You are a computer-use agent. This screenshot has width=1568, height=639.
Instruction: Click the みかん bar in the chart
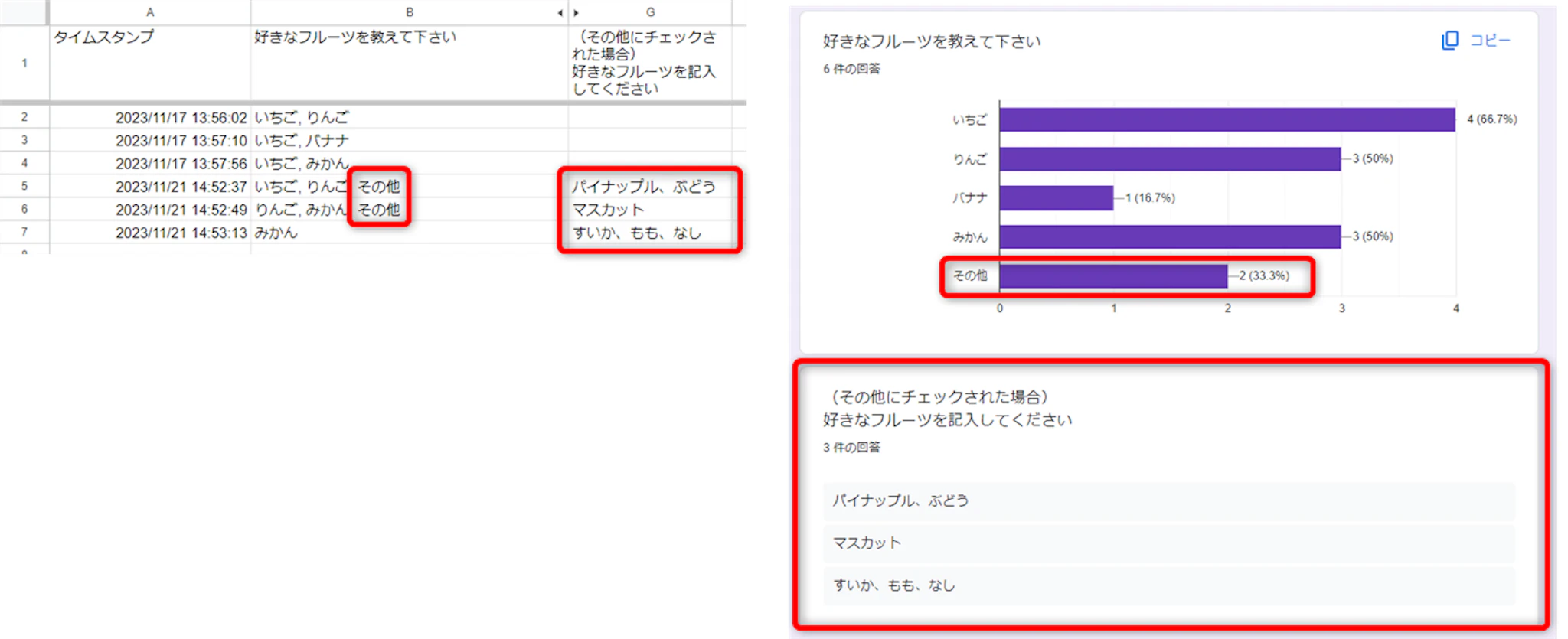(1170, 236)
